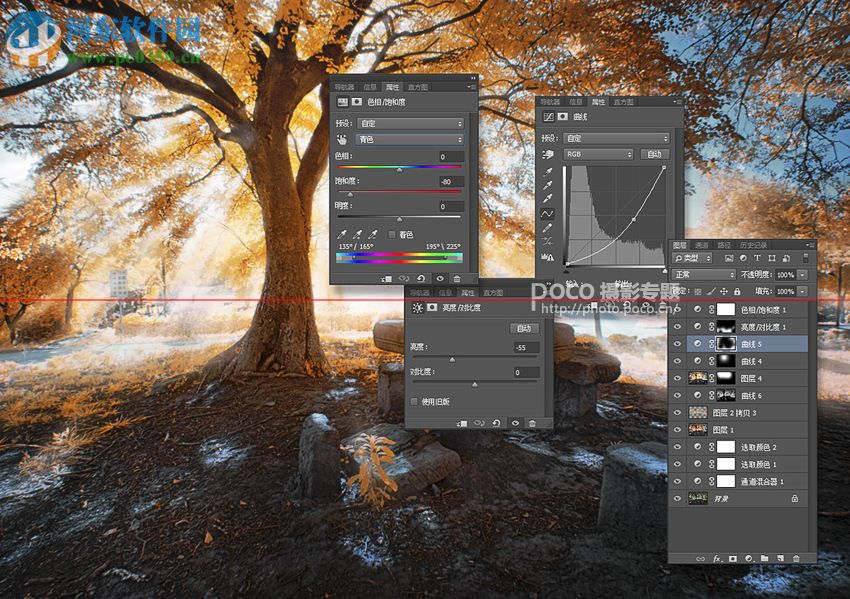The width and height of the screenshot is (850, 599).
Task: Switch to the 导航器 tab in Hue/Saturation panel
Action: 344,87
